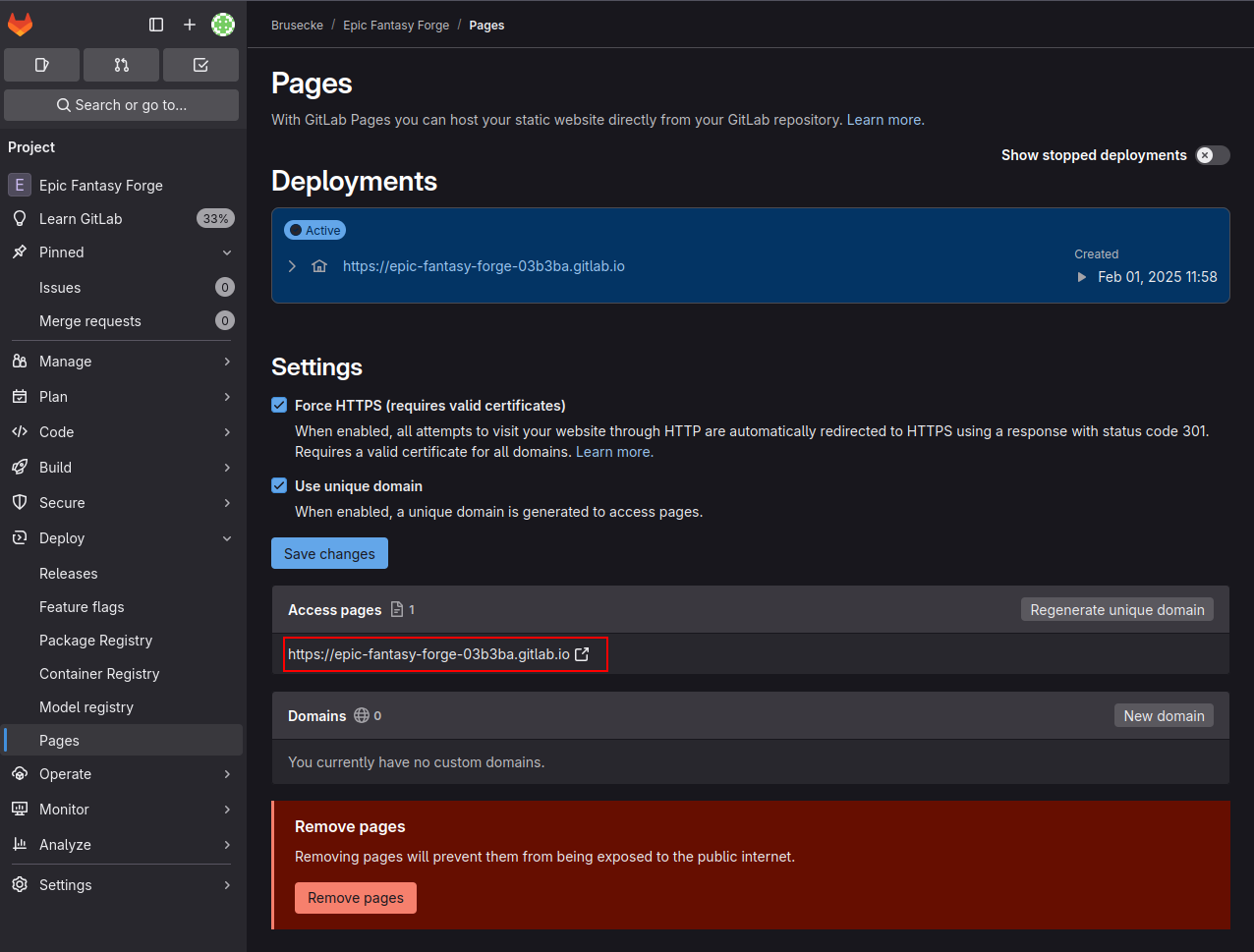Open Learn more link under Pages heading

883,120
